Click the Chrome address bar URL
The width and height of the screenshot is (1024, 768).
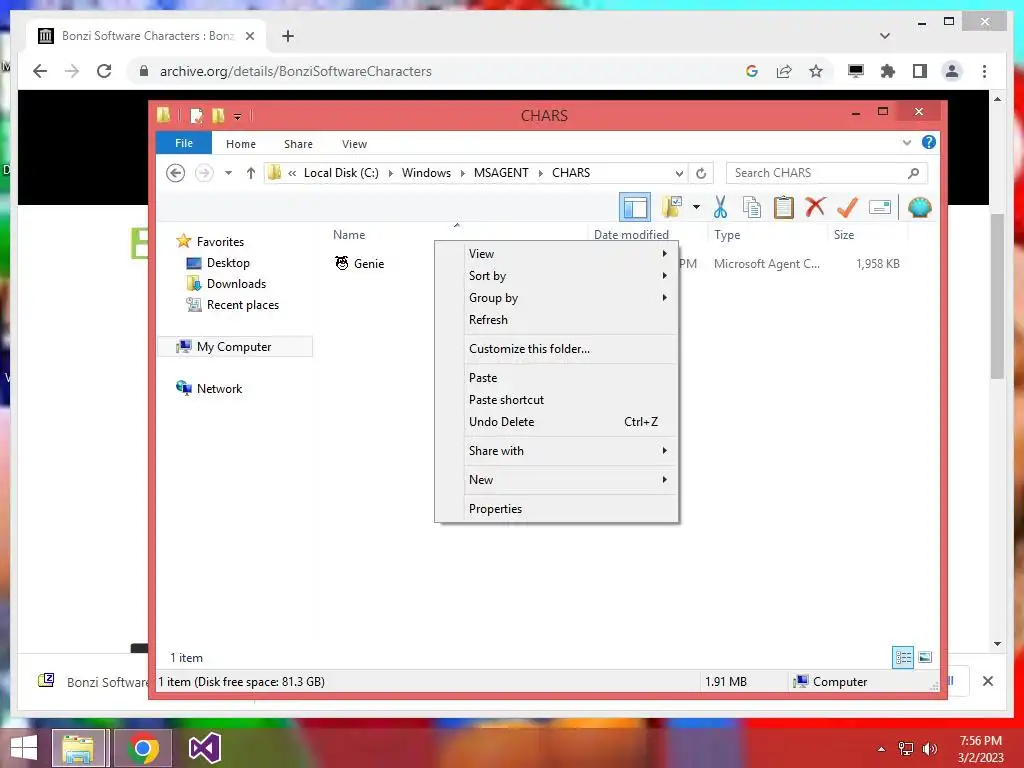[295, 71]
